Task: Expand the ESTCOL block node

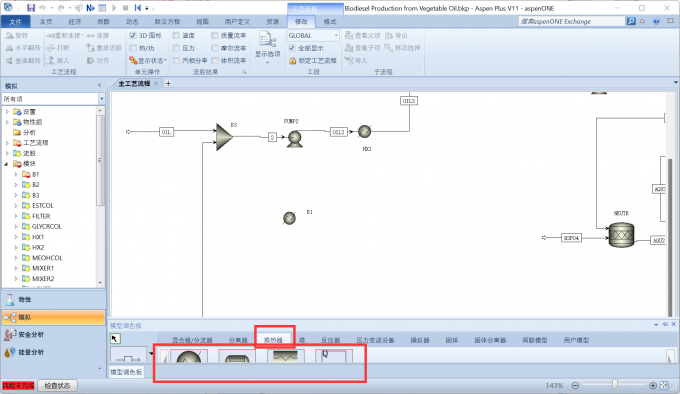Action: (16, 205)
